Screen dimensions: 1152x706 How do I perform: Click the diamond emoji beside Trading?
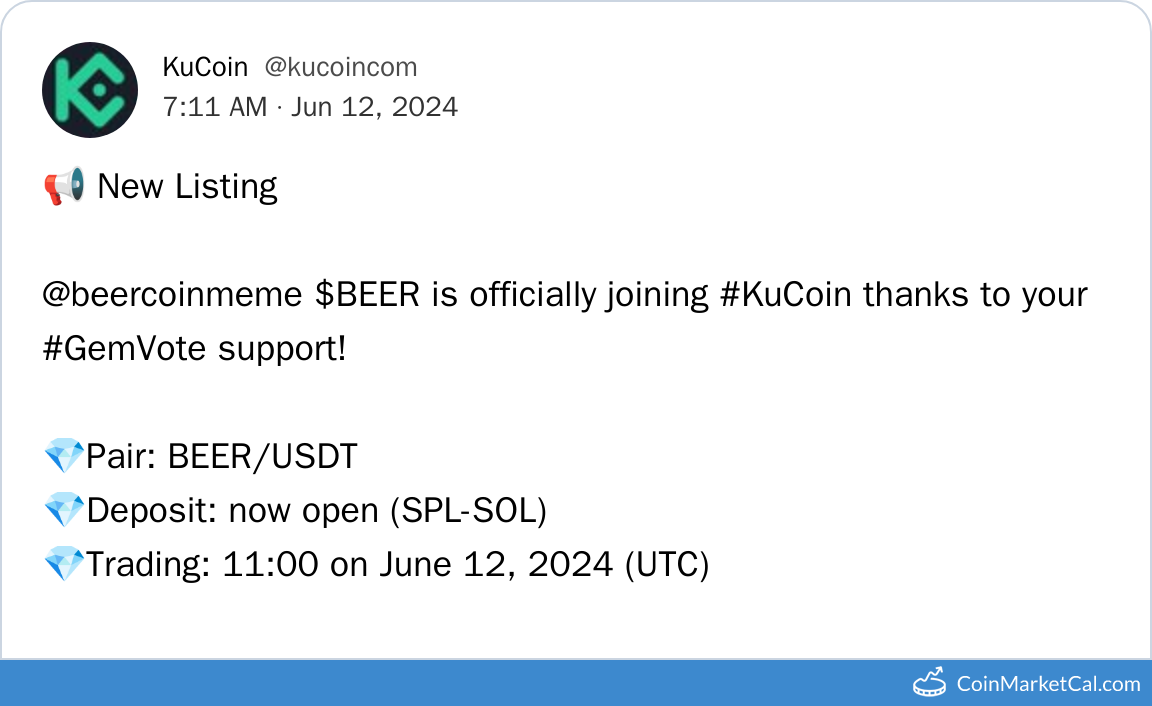point(64,565)
